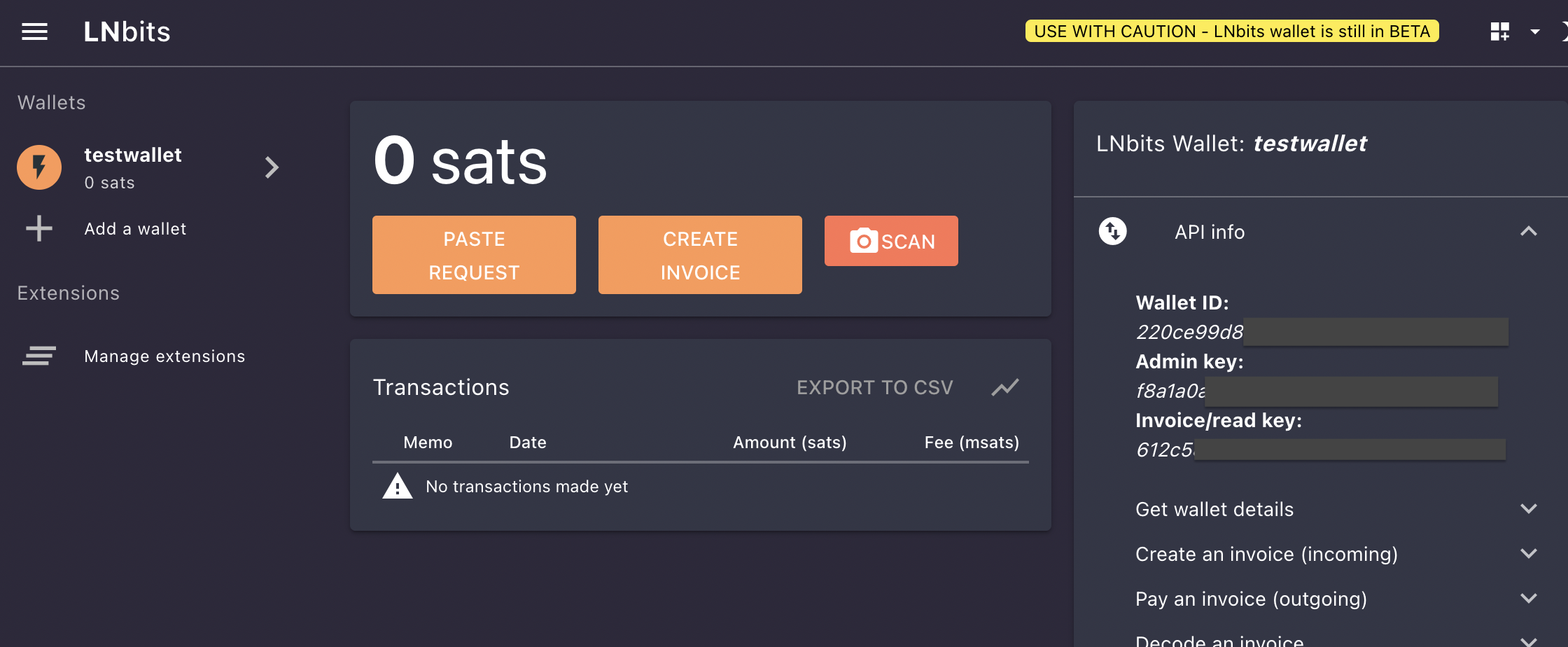Screen dimensions: 1568x647
Task: Click the camera icon on Scan button
Action: pyautogui.click(x=864, y=240)
